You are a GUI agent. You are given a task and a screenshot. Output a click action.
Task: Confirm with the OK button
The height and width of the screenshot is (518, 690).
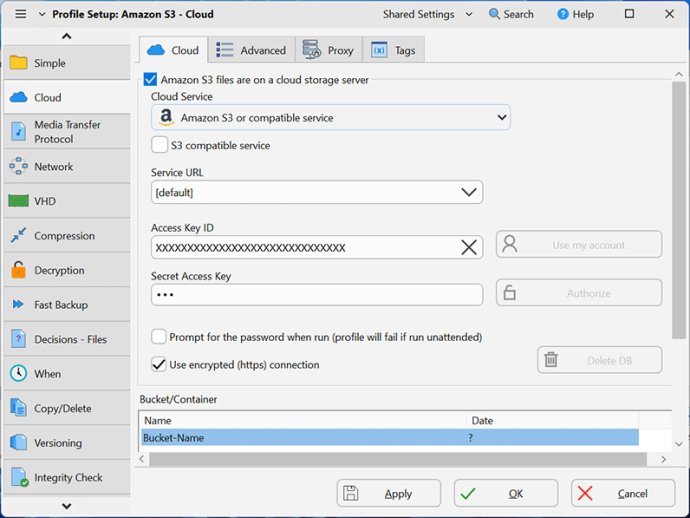pos(506,493)
